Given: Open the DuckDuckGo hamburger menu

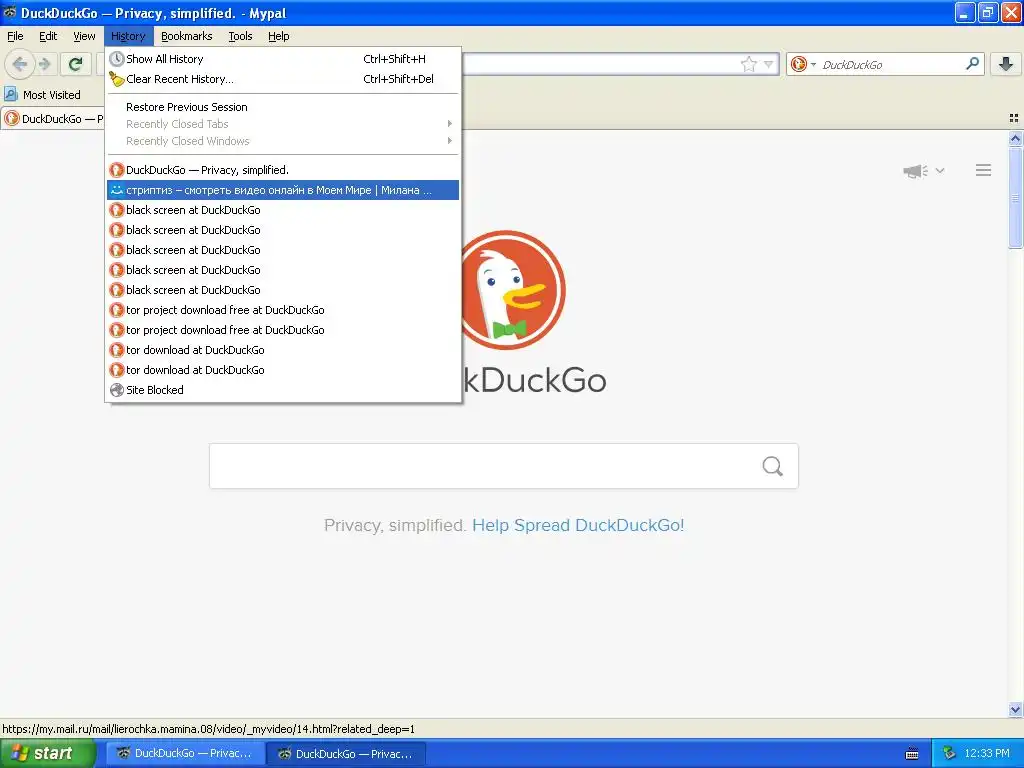Looking at the screenshot, I should pos(984,170).
